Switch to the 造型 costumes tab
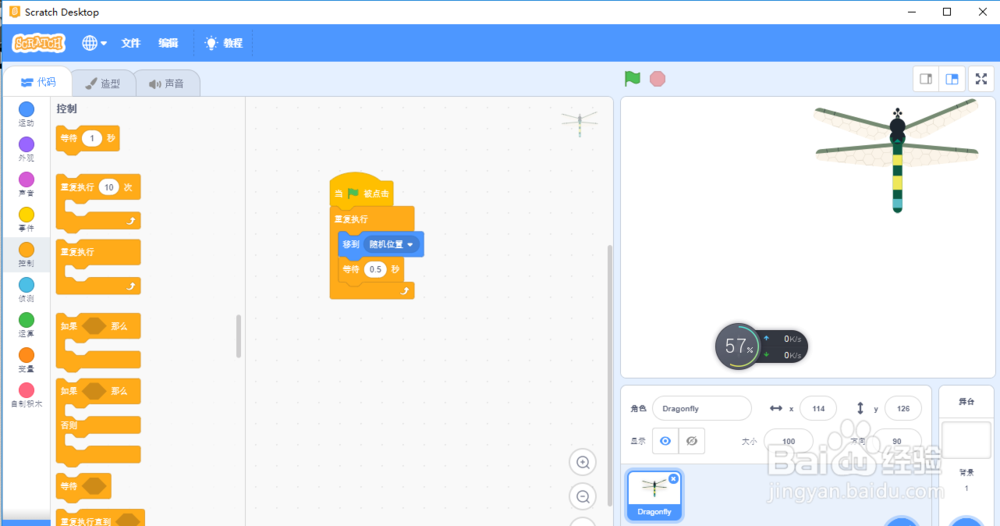Image resolution: width=1000 pixels, height=526 pixels. point(103,84)
